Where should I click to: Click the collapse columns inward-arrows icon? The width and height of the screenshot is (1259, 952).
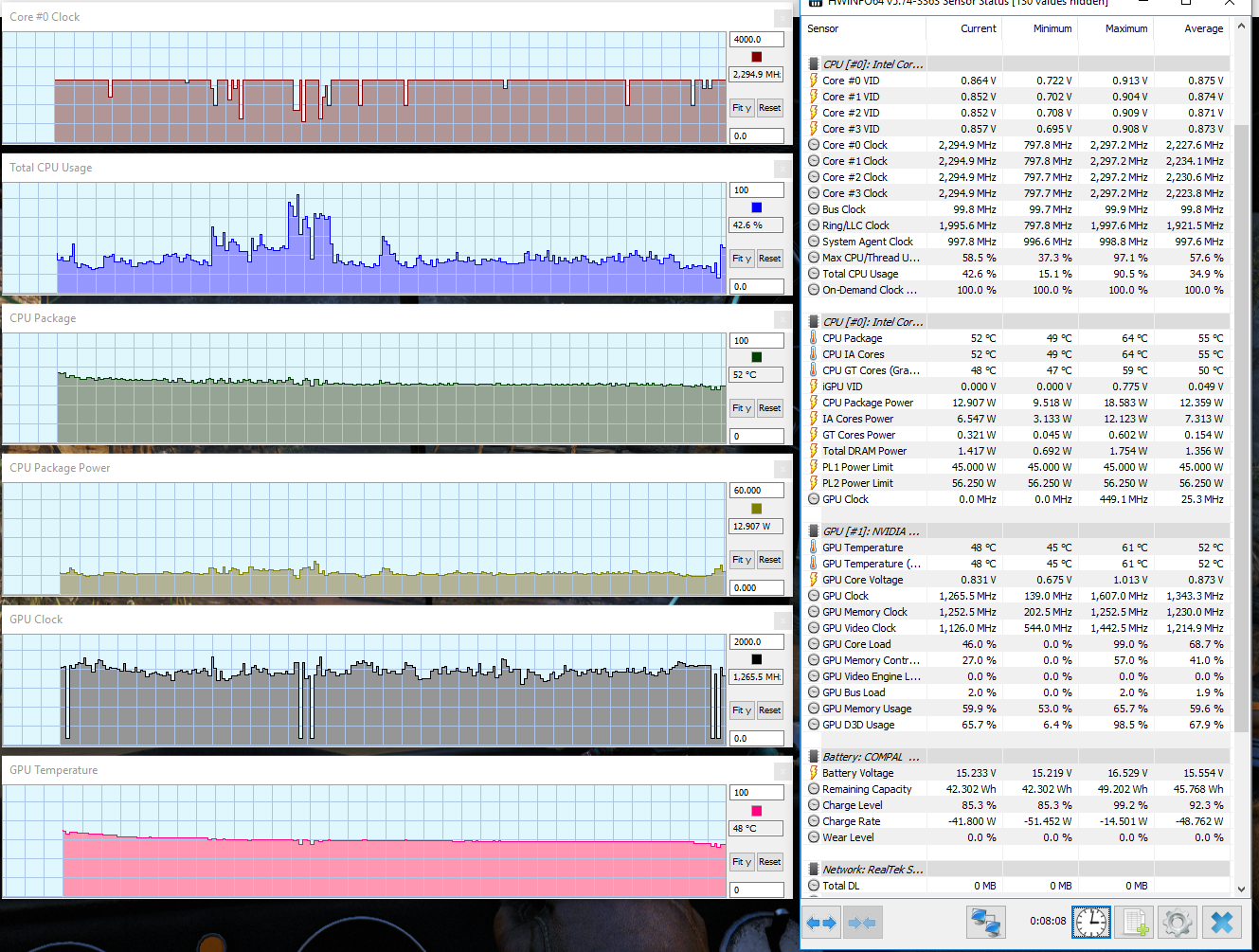pos(862,922)
